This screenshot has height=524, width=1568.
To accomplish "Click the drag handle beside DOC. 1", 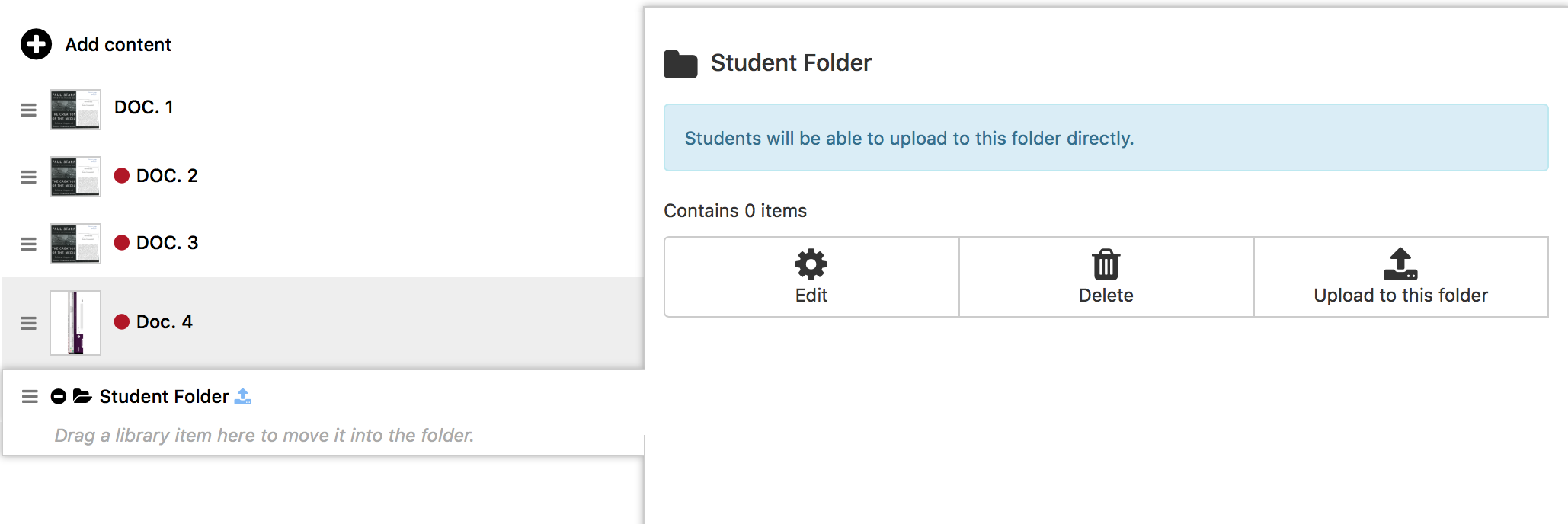I will [28, 110].
